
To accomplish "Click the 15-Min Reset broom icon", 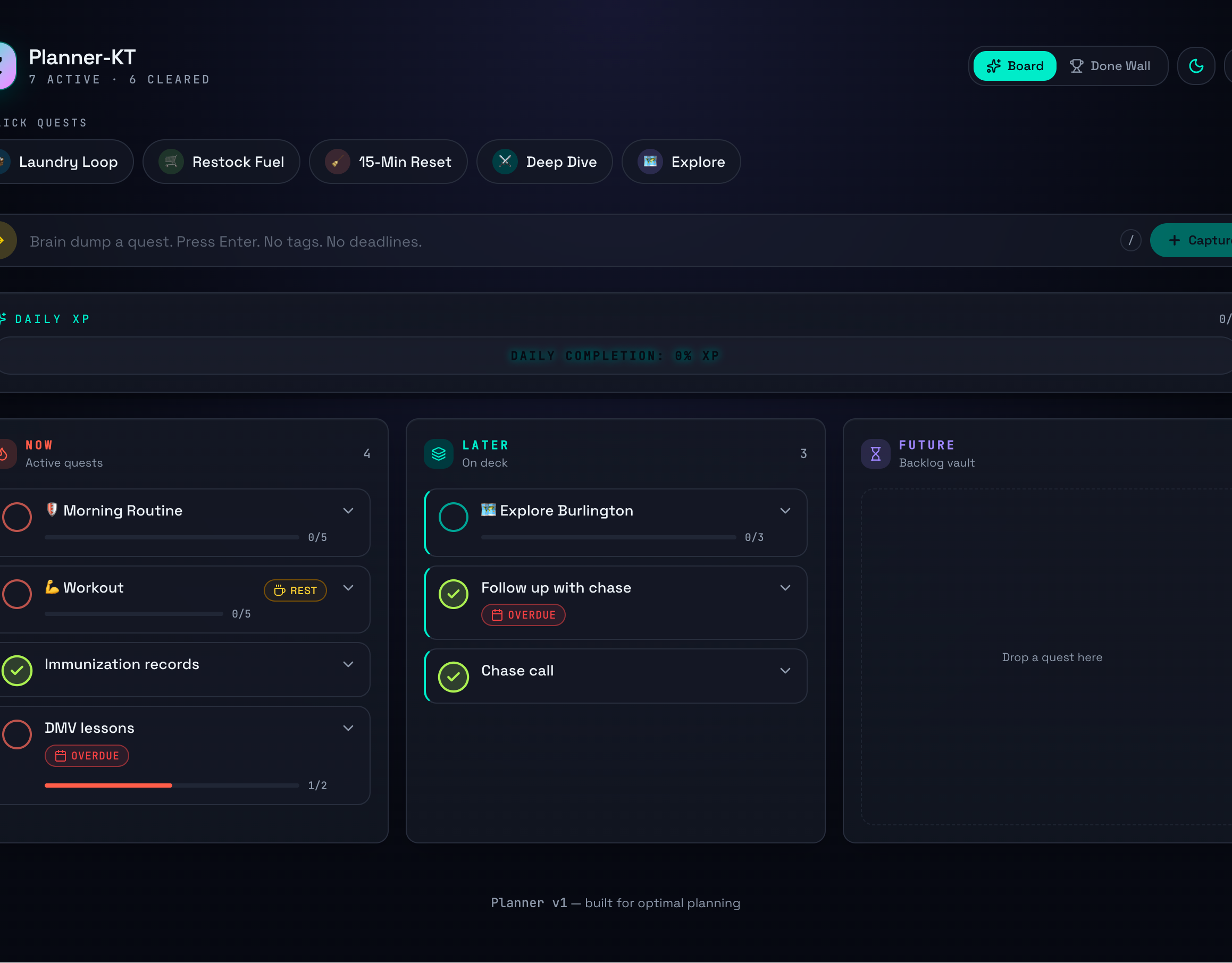I will (337, 162).
